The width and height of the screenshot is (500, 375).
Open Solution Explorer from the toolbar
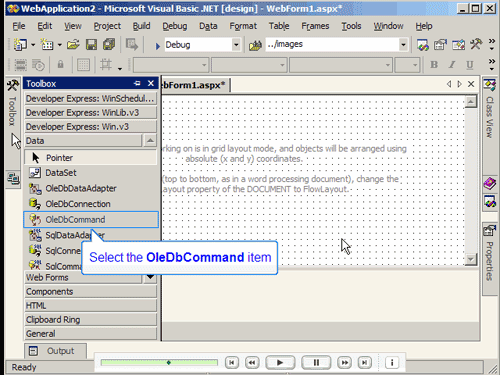pos(422,45)
